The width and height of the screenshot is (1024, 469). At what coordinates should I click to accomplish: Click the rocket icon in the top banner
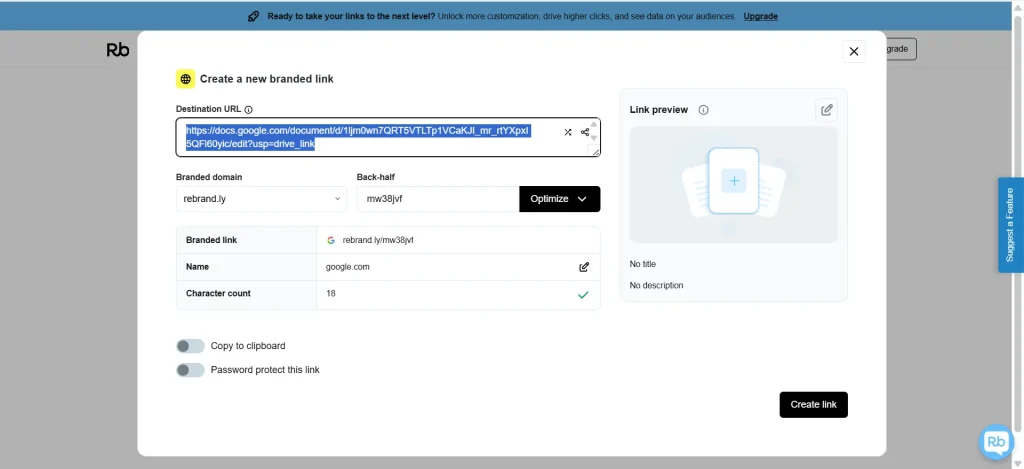click(254, 16)
